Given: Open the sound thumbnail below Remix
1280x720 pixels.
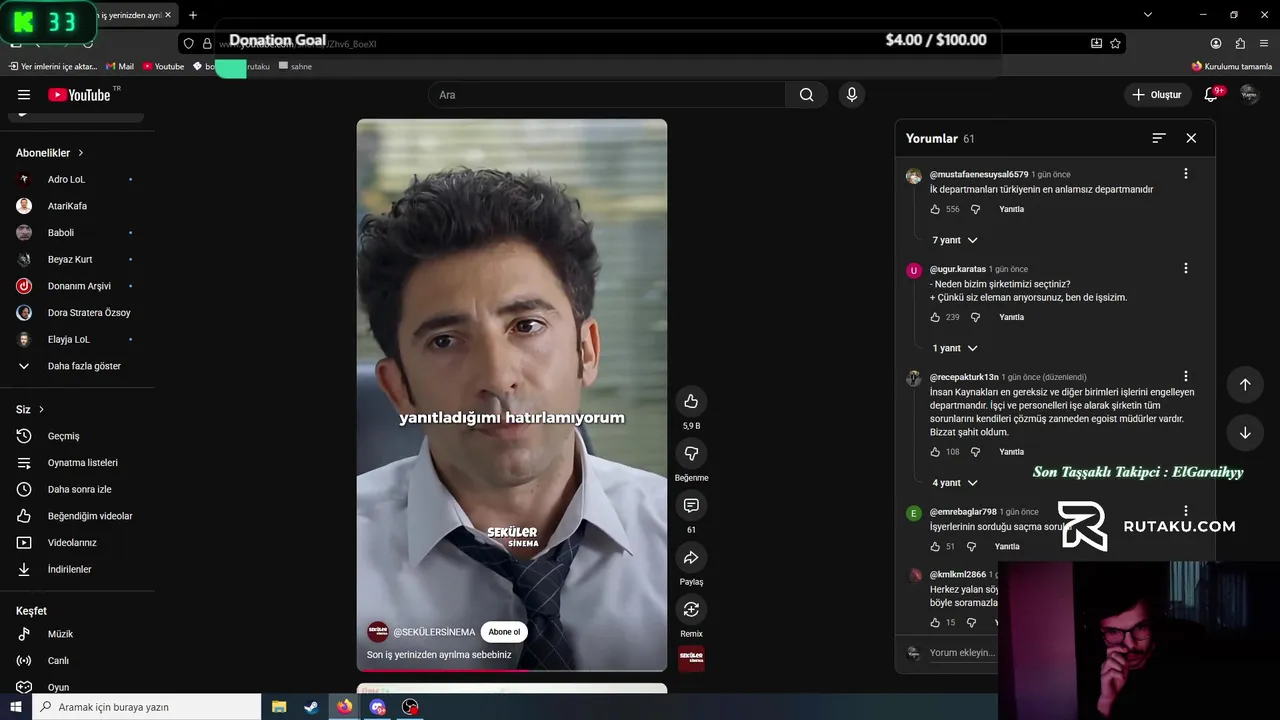Looking at the screenshot, I should tap(691, 659).
